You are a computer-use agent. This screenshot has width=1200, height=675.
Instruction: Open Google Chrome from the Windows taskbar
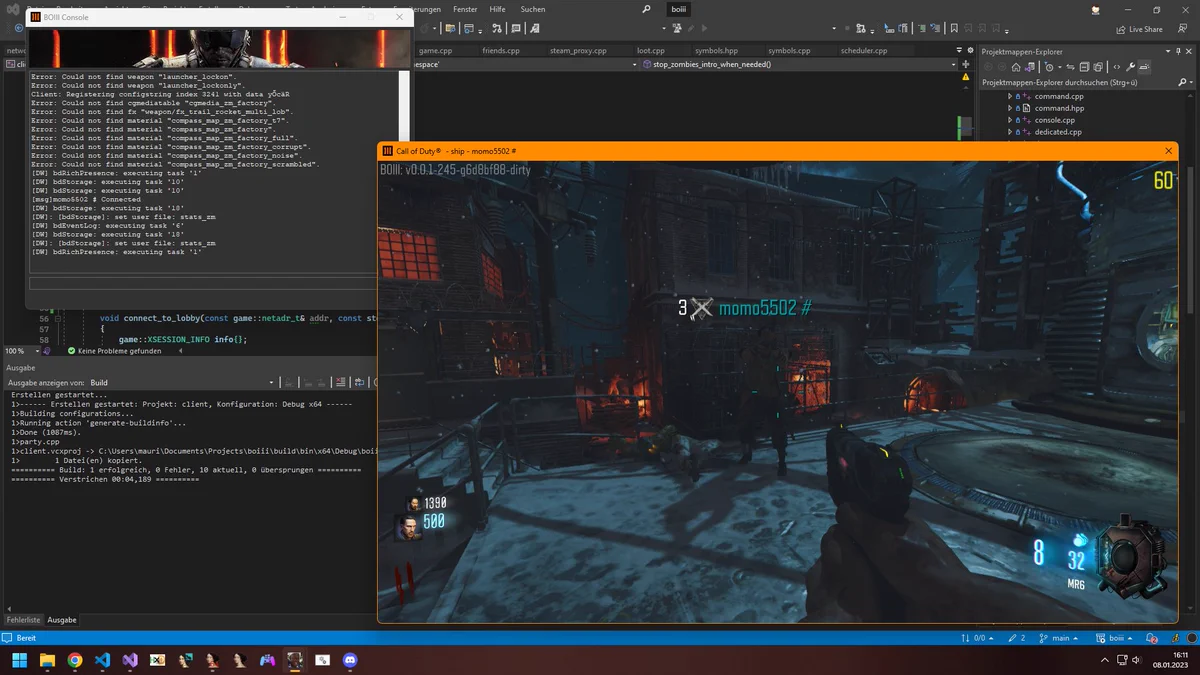coord(75,660)
